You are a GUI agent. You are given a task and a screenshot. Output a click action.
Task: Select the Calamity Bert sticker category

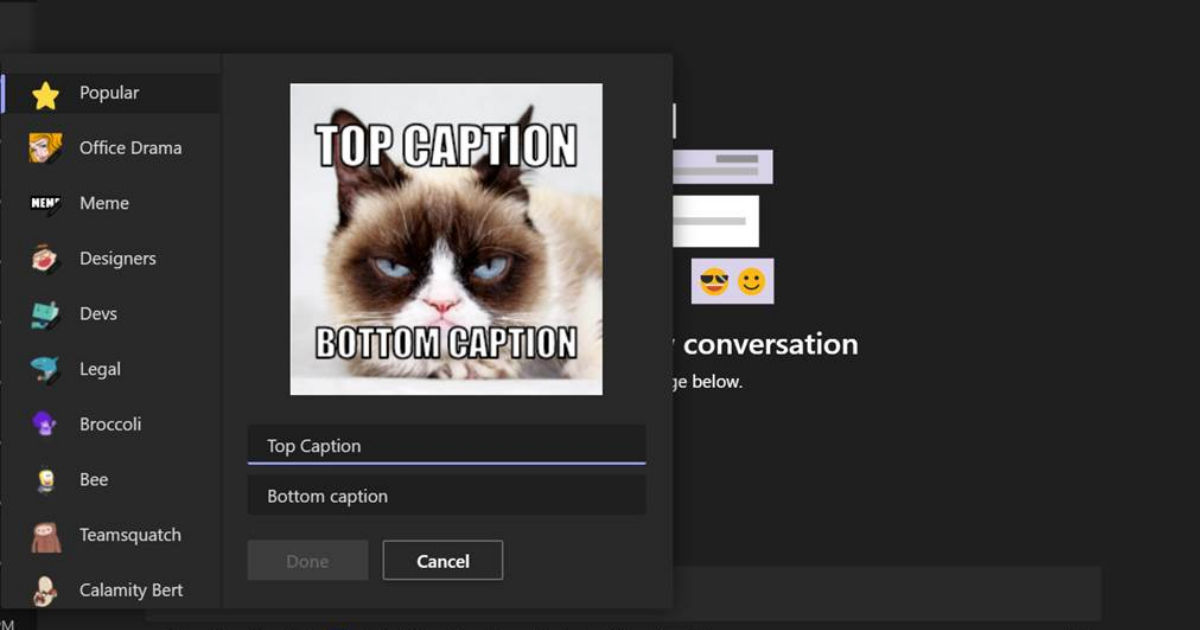tap(111, 590)
